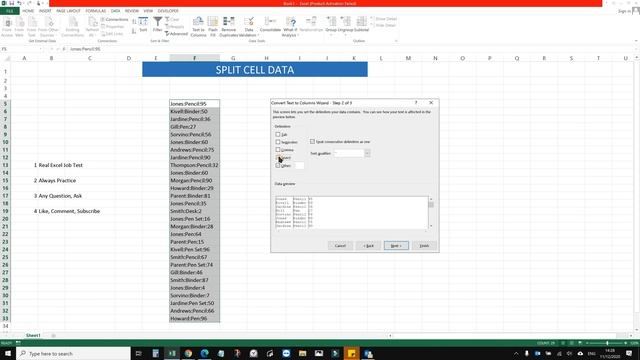640x360 pixels.
Task: Click the Finish button in the wizard
Action: pos(424,246)
